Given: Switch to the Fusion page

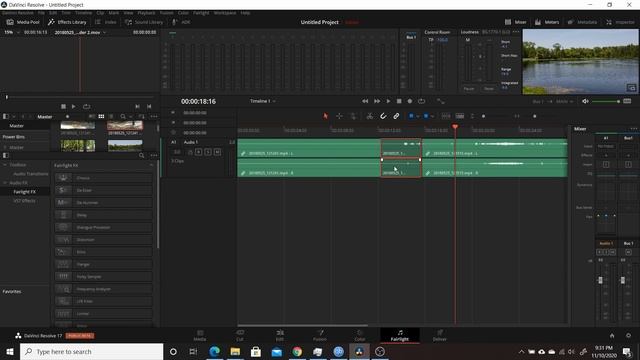Looking at the screenshot, I should 320,336.
